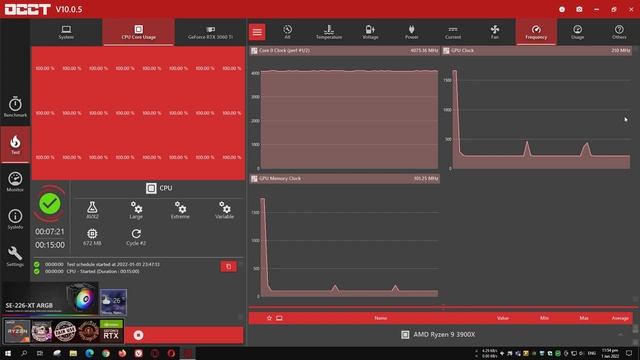Click the green checkmark test status indicator
The image size is (640, 360).
point(50,204)
